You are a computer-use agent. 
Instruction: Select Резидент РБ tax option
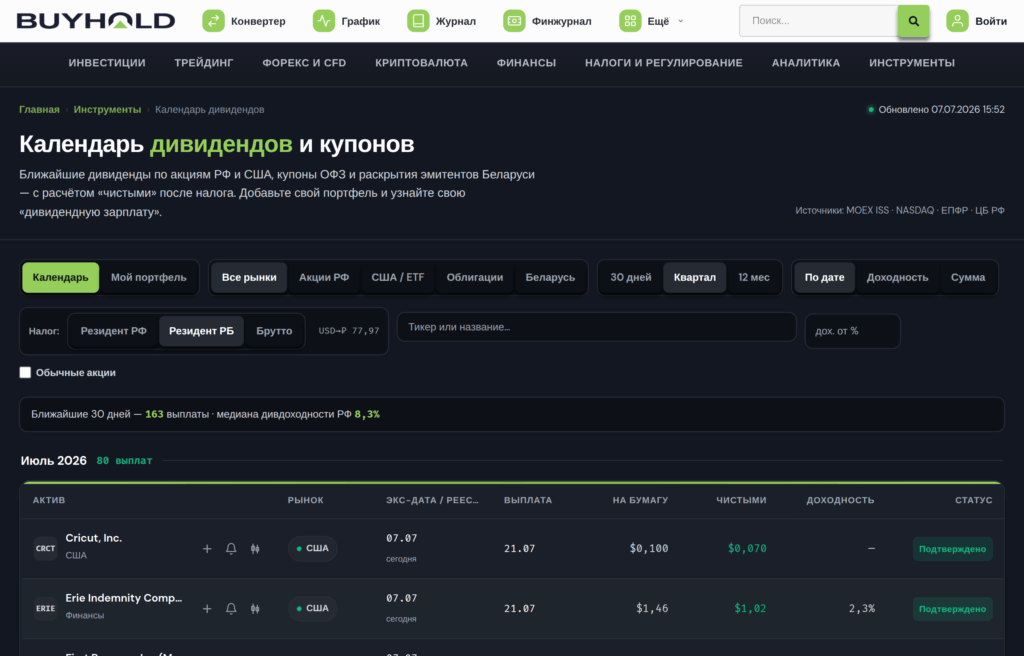(x=201, y=331)
